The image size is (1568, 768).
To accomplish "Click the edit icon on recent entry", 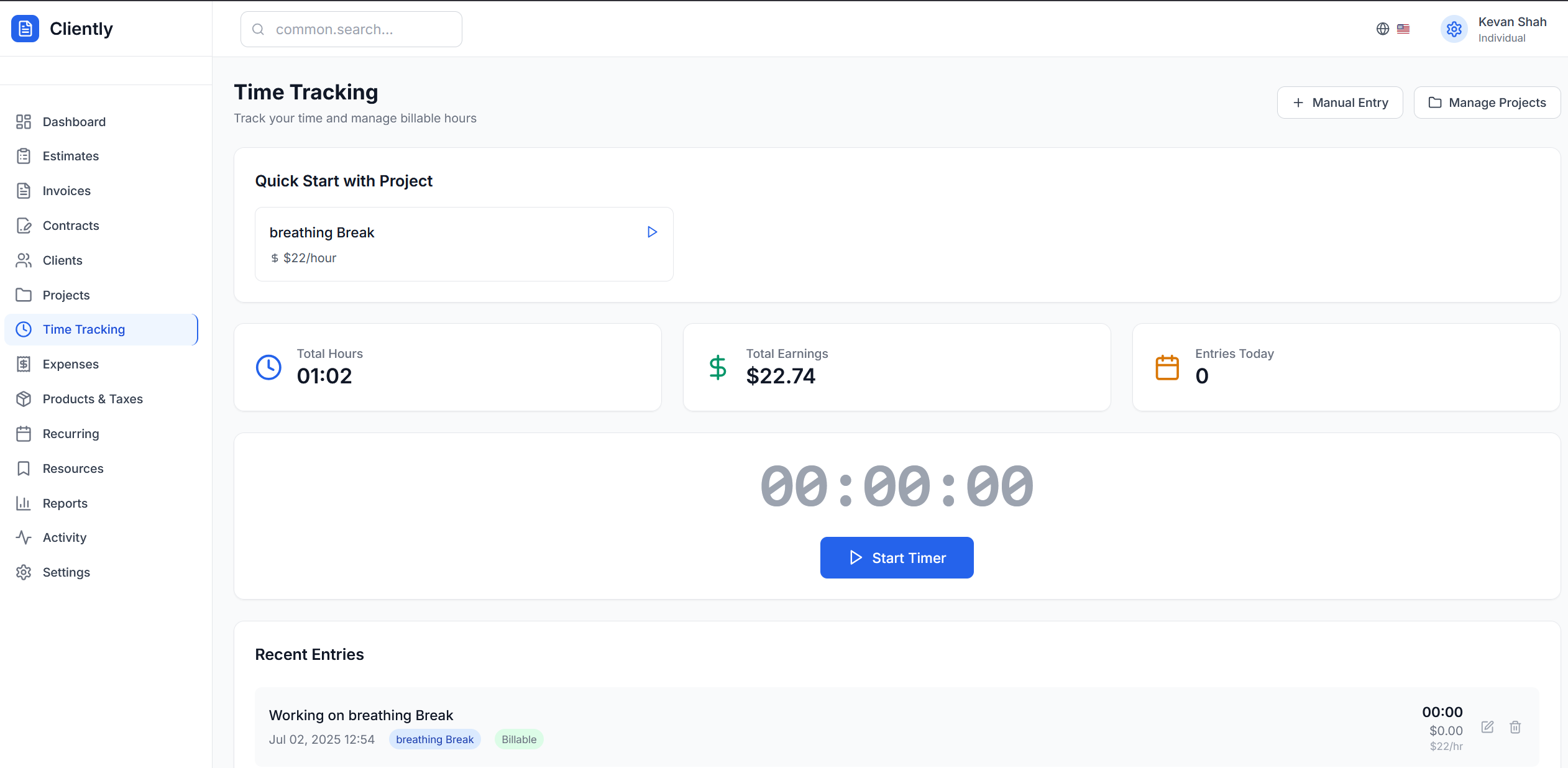I will pos(1487,727).
